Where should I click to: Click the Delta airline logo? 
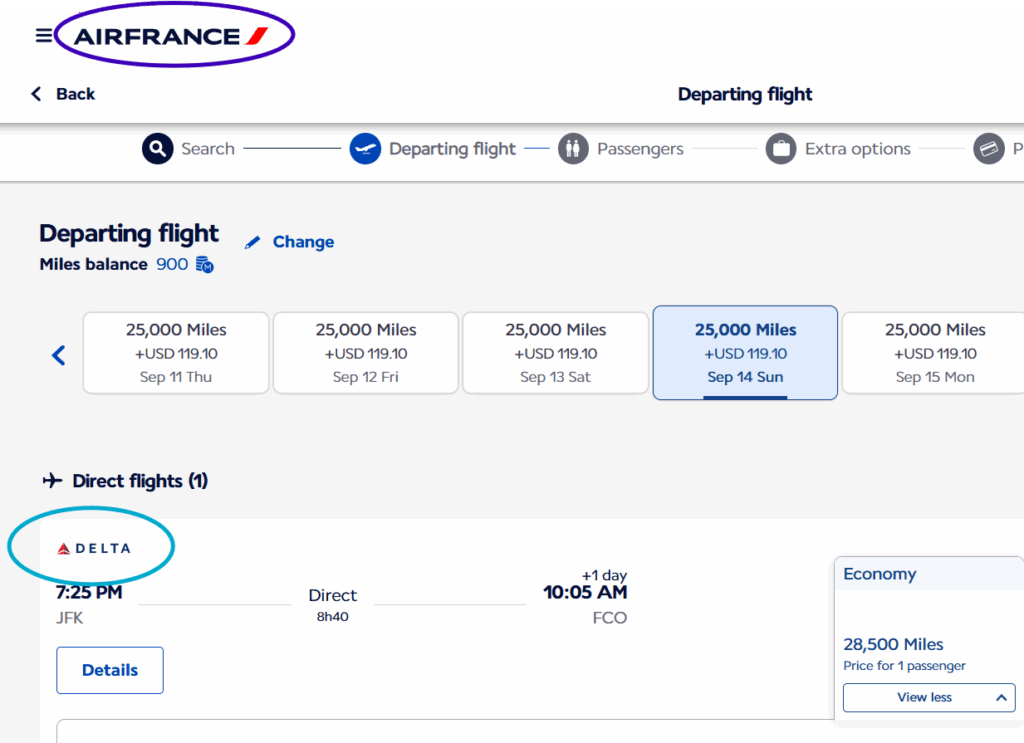94,548
